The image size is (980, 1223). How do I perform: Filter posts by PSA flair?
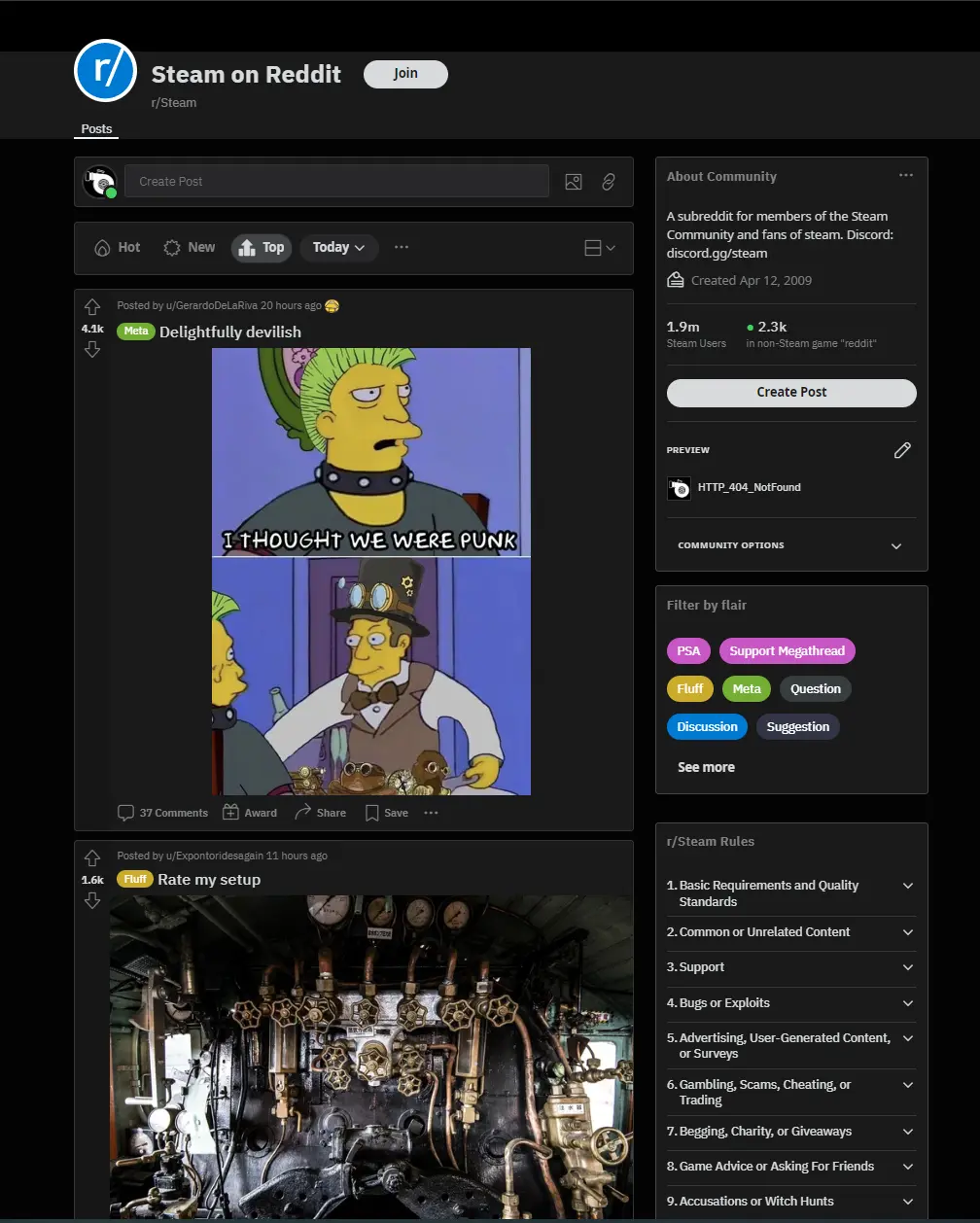[688, 650]
